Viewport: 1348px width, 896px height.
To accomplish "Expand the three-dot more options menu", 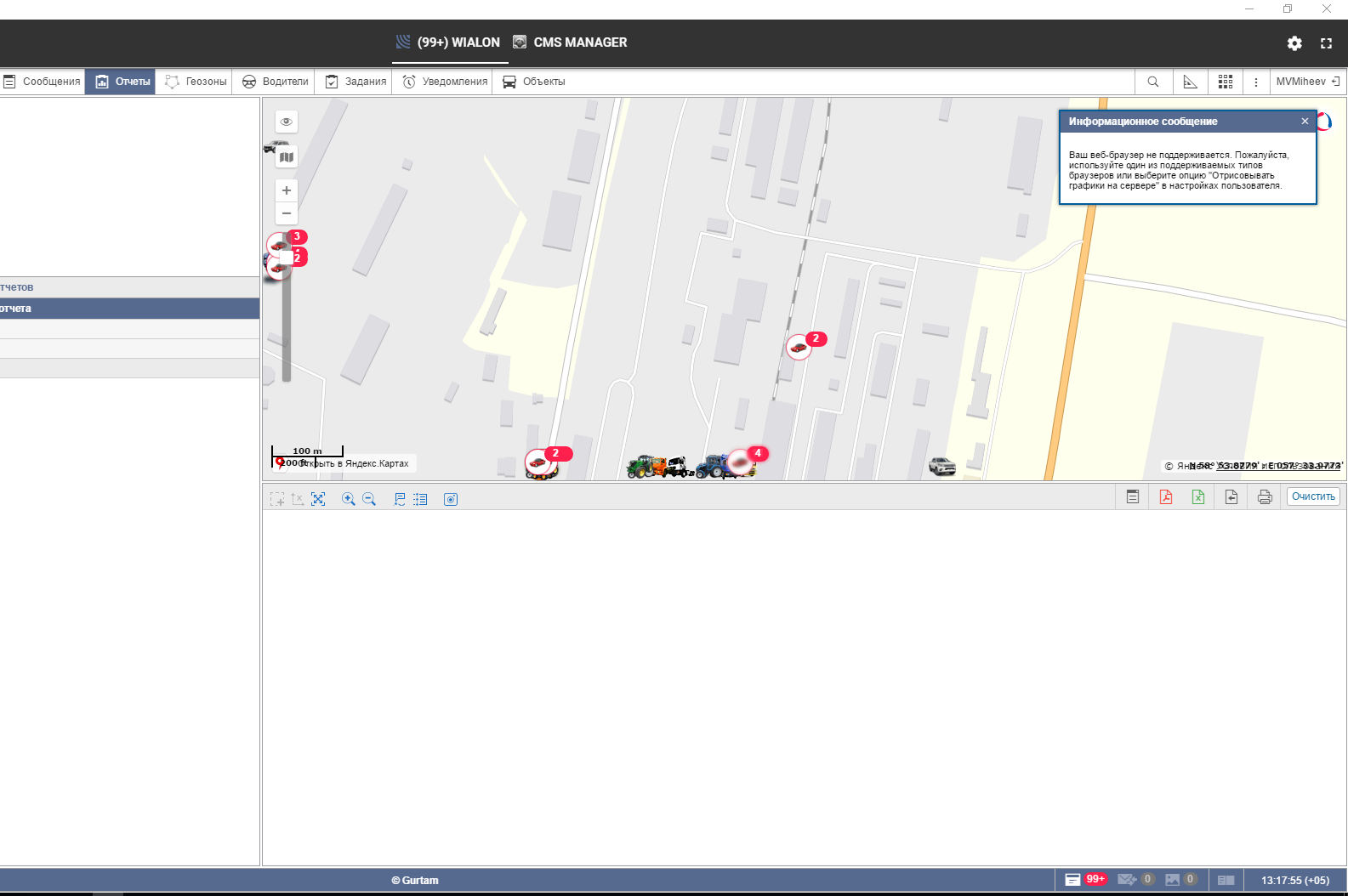I will (x=1255, y=82).
